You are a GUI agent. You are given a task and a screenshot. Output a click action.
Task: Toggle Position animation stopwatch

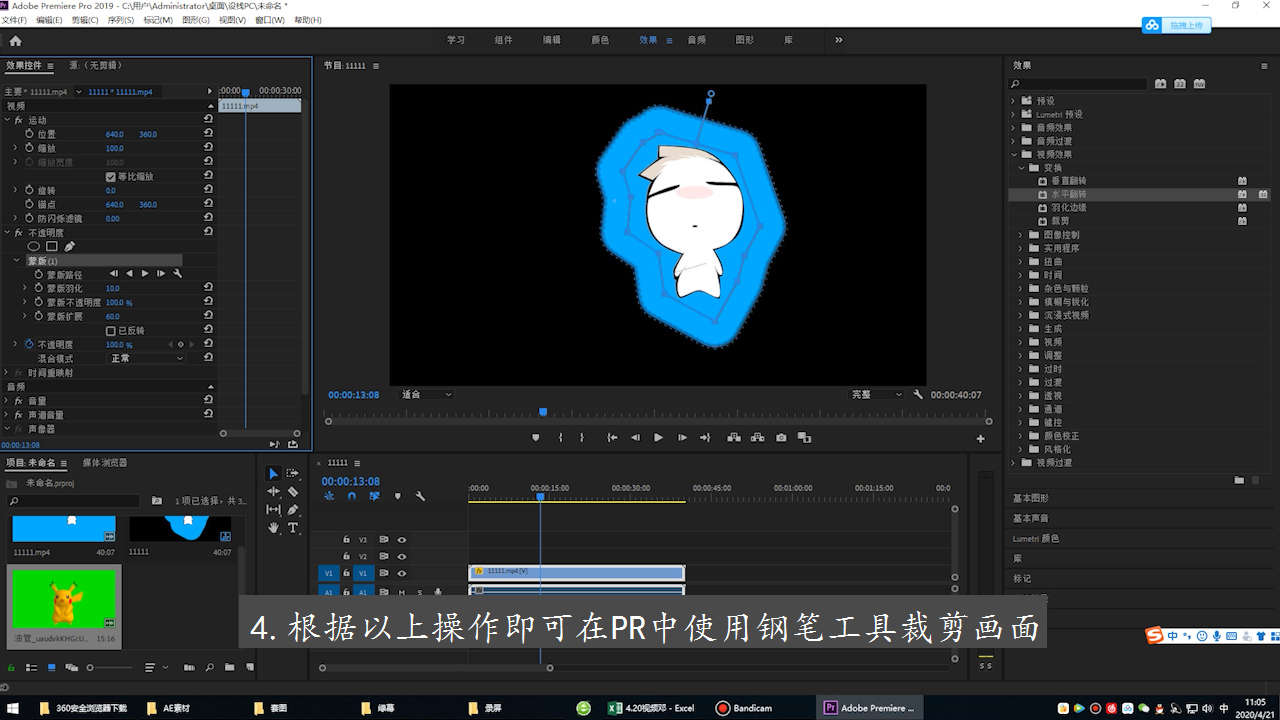tap(29, 133)
